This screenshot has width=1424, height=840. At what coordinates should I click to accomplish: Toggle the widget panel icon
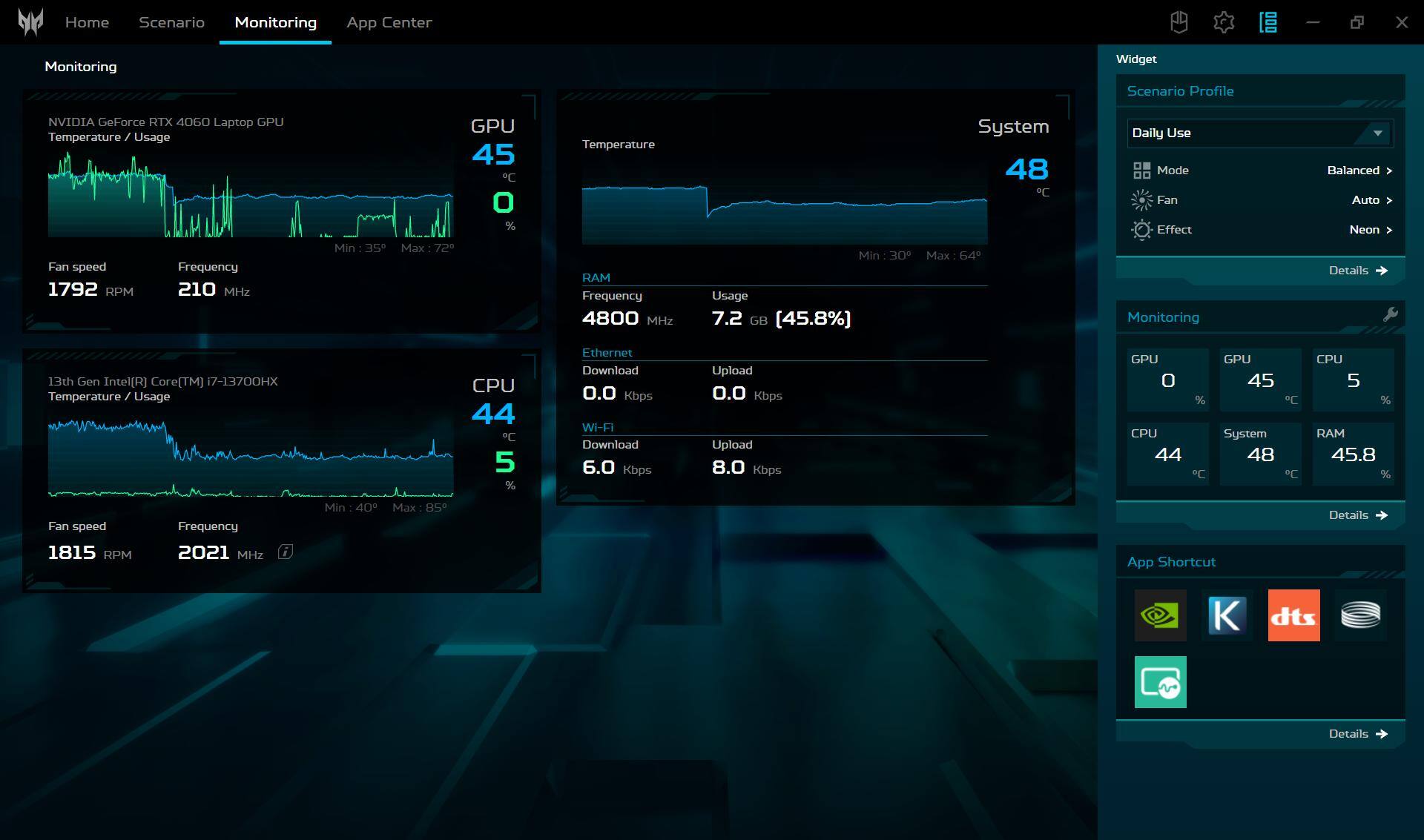coord(1268,22)
